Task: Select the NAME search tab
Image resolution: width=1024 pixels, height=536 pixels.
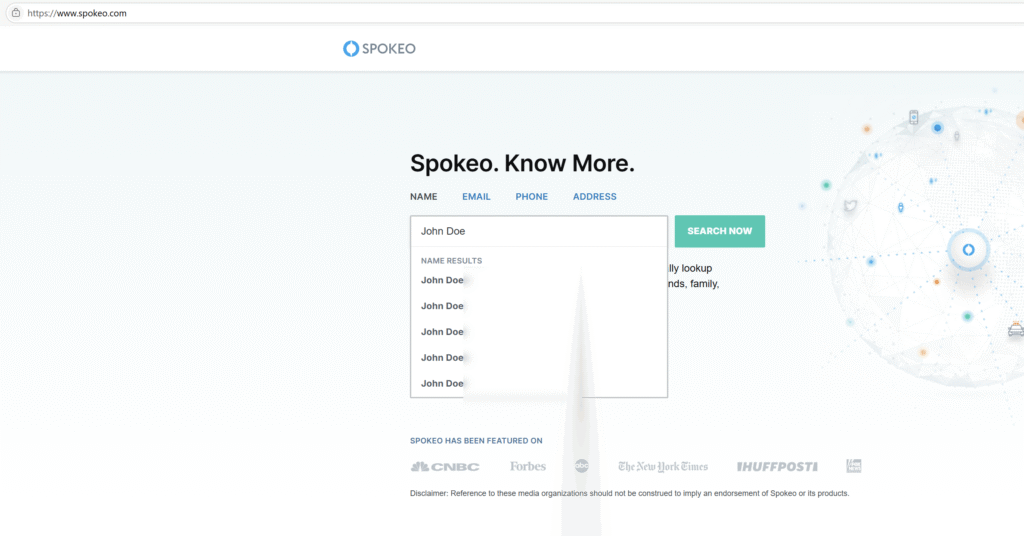Action: click(x=424, y=197)
